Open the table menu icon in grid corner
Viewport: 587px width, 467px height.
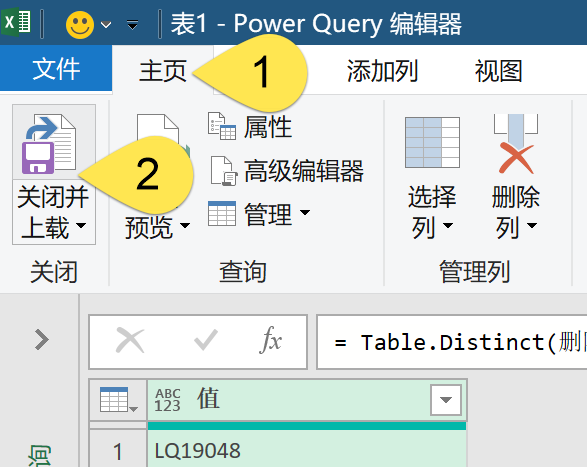pos(118,400)
